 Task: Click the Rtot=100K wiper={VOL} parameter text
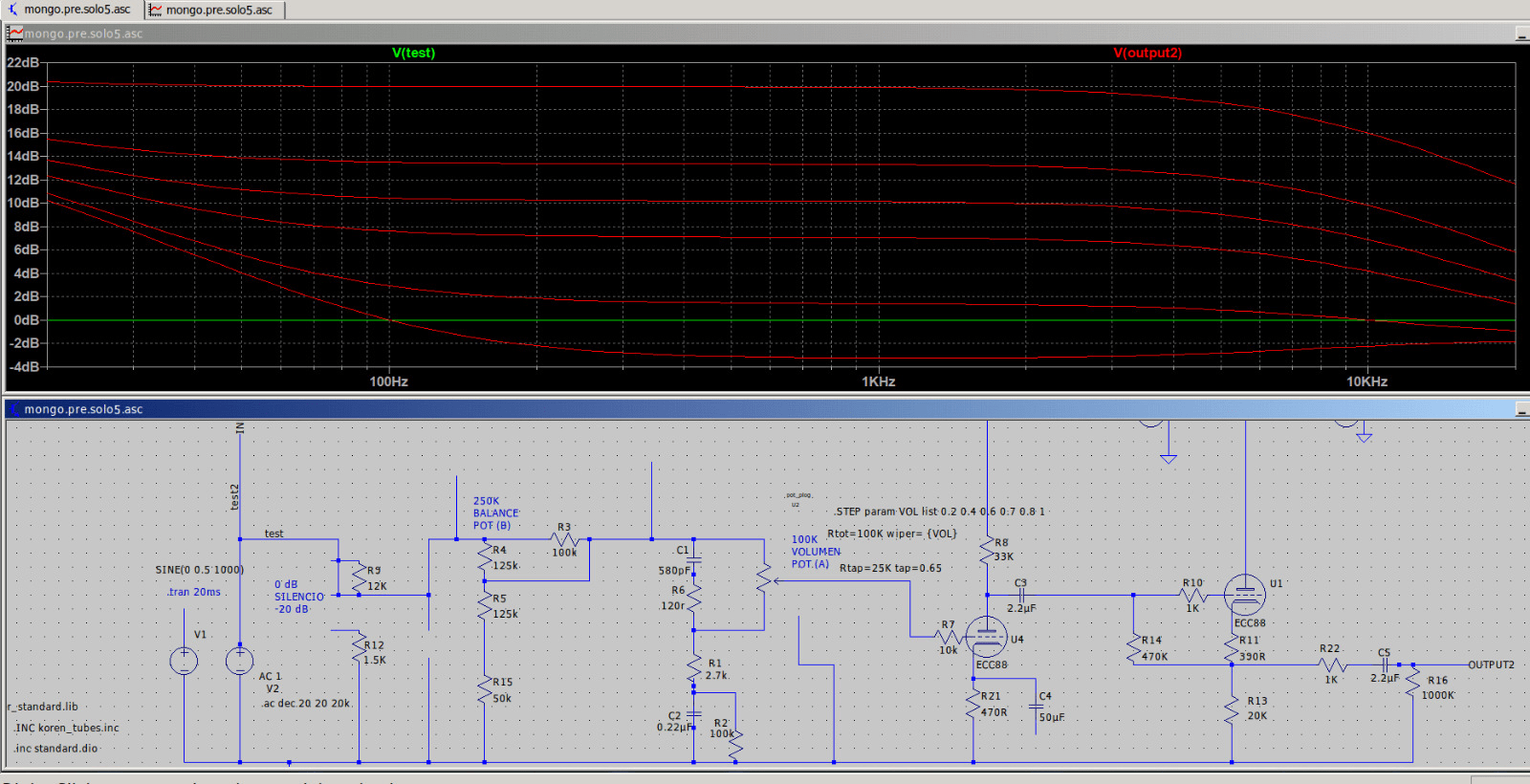[x=892, y=534]
